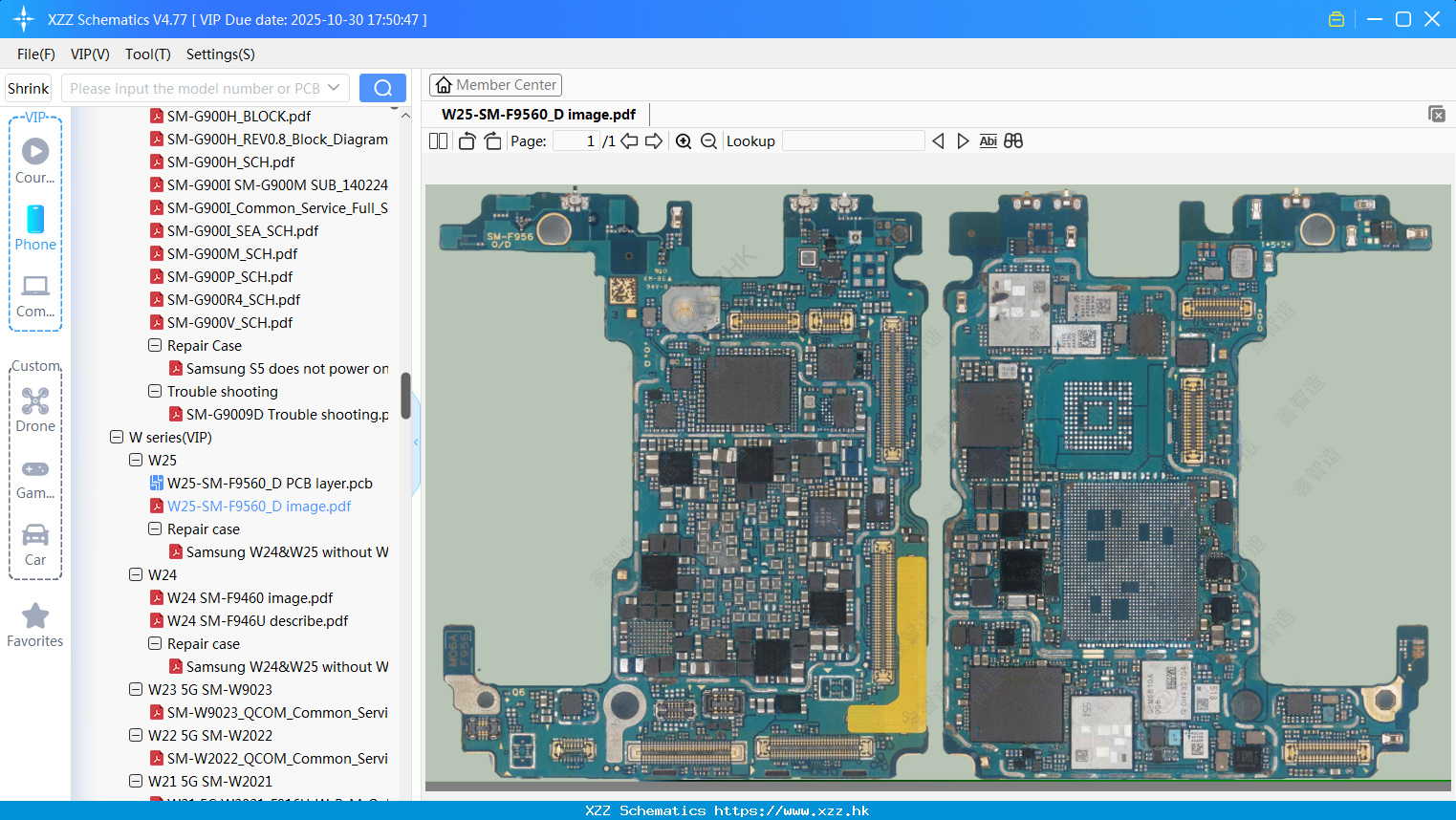Viewport: 1456px width, 820px height.
Task: Open W25-SM-F9560_D image.pdf in tree
Action: pyautogui.click(x=259, y=506)
